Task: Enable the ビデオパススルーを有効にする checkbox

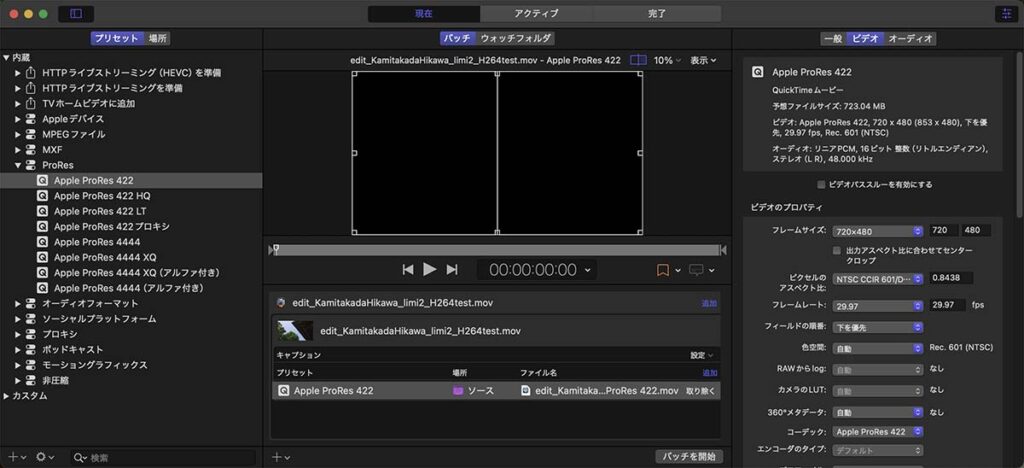Action: (822, 185)
